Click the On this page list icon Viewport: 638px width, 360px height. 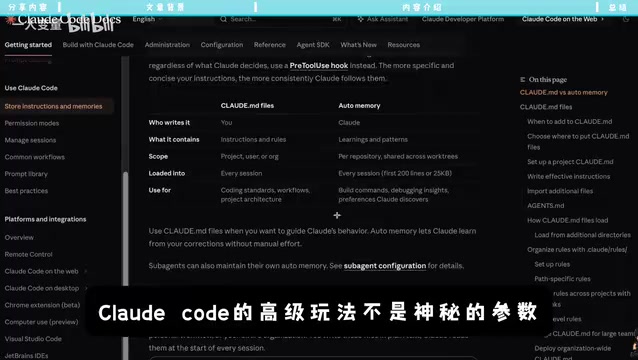pos(522,80)
